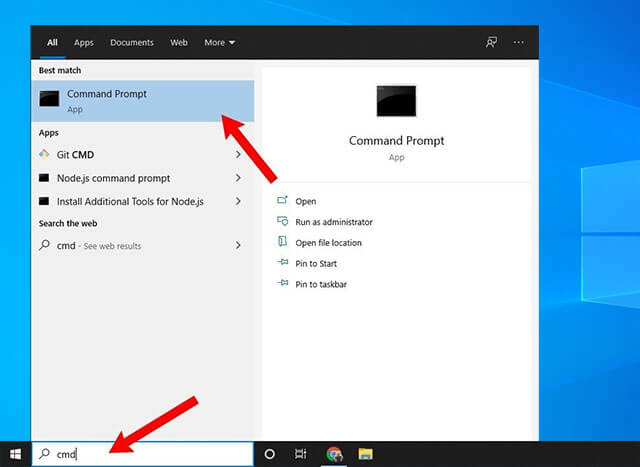
Task: Select Node.js command prompt result
Action: [x=142, y=178]
